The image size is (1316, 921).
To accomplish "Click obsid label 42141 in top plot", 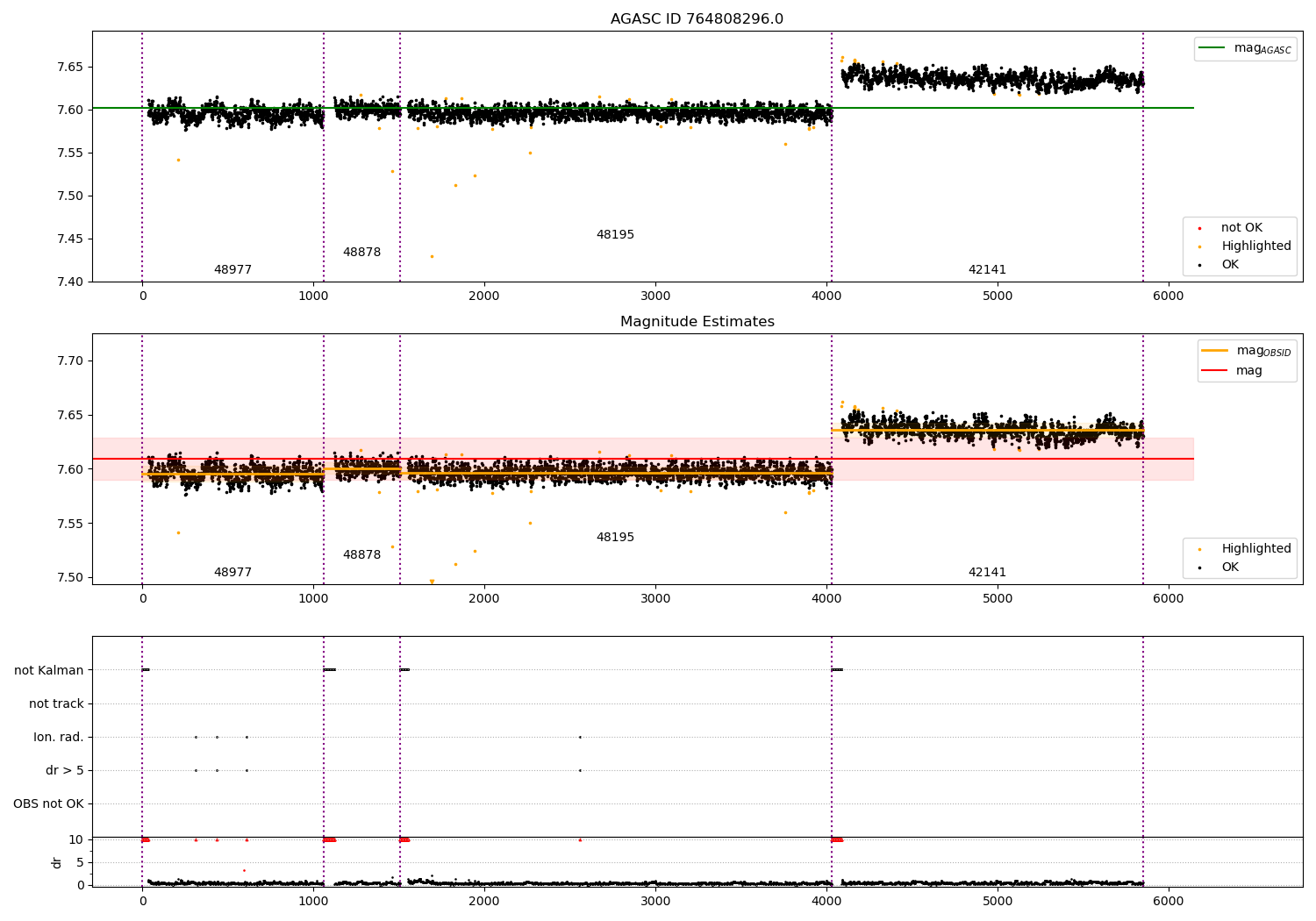I will (987, 270).
